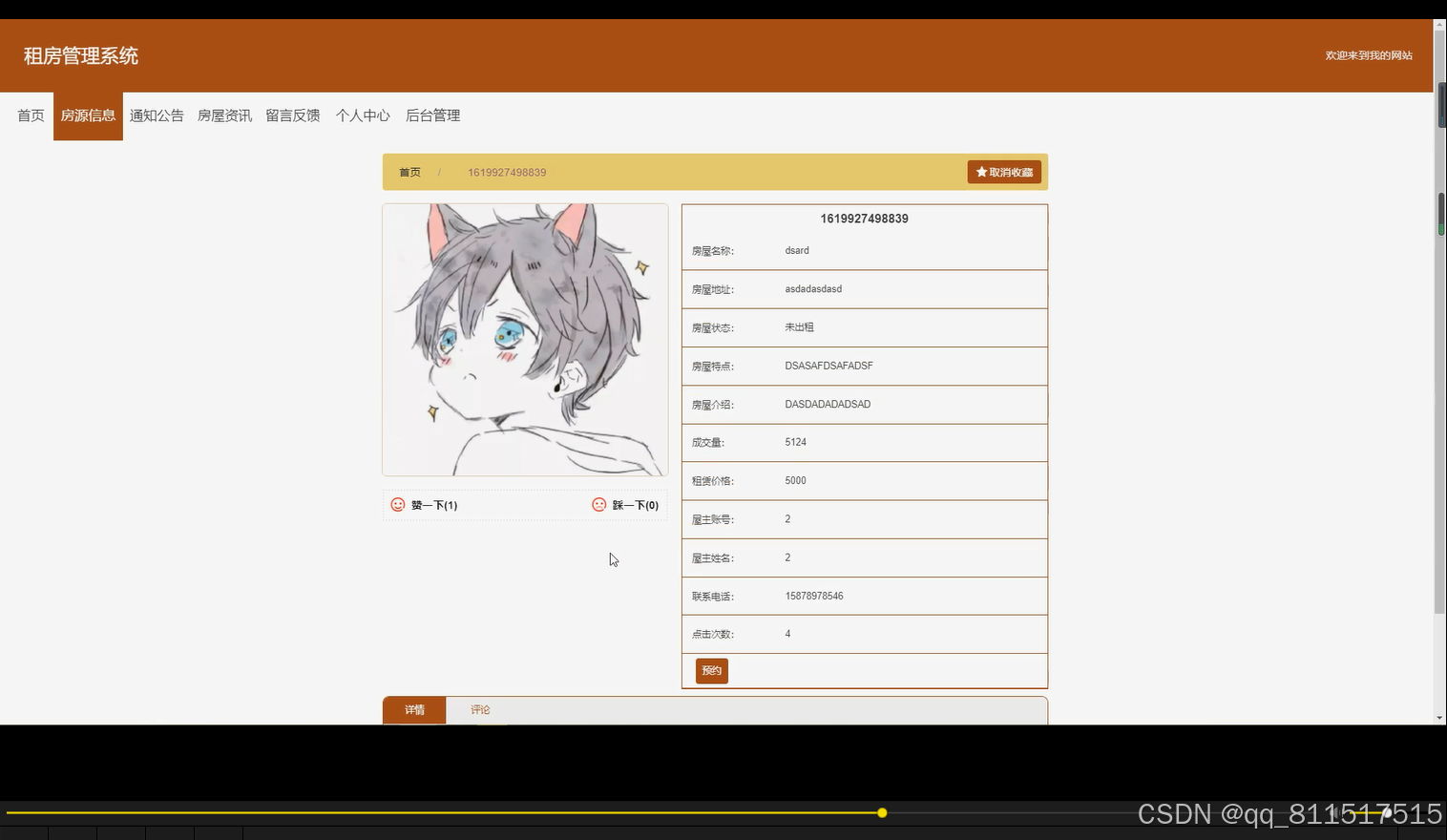Click the anime cat-ear listing image
Image resolution: width=1447 pixels, height=840 pixels.
(524, 339)
